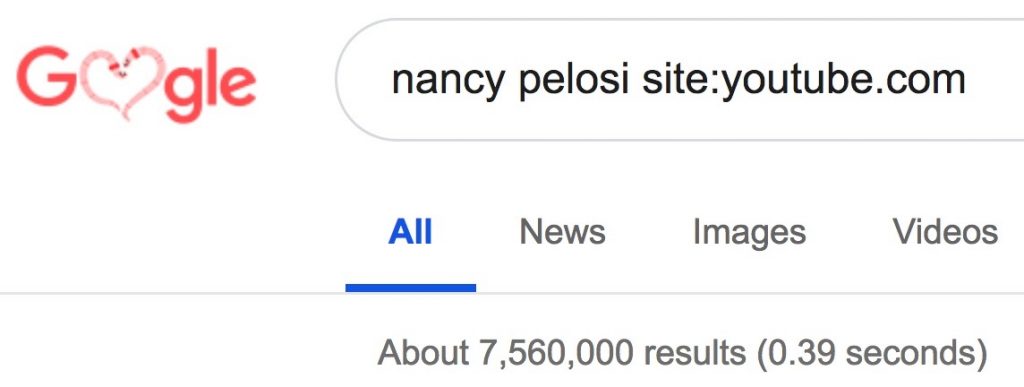Click the word "results" in the stats line
Screen dimensions: 1024x387
coord(695,353)
